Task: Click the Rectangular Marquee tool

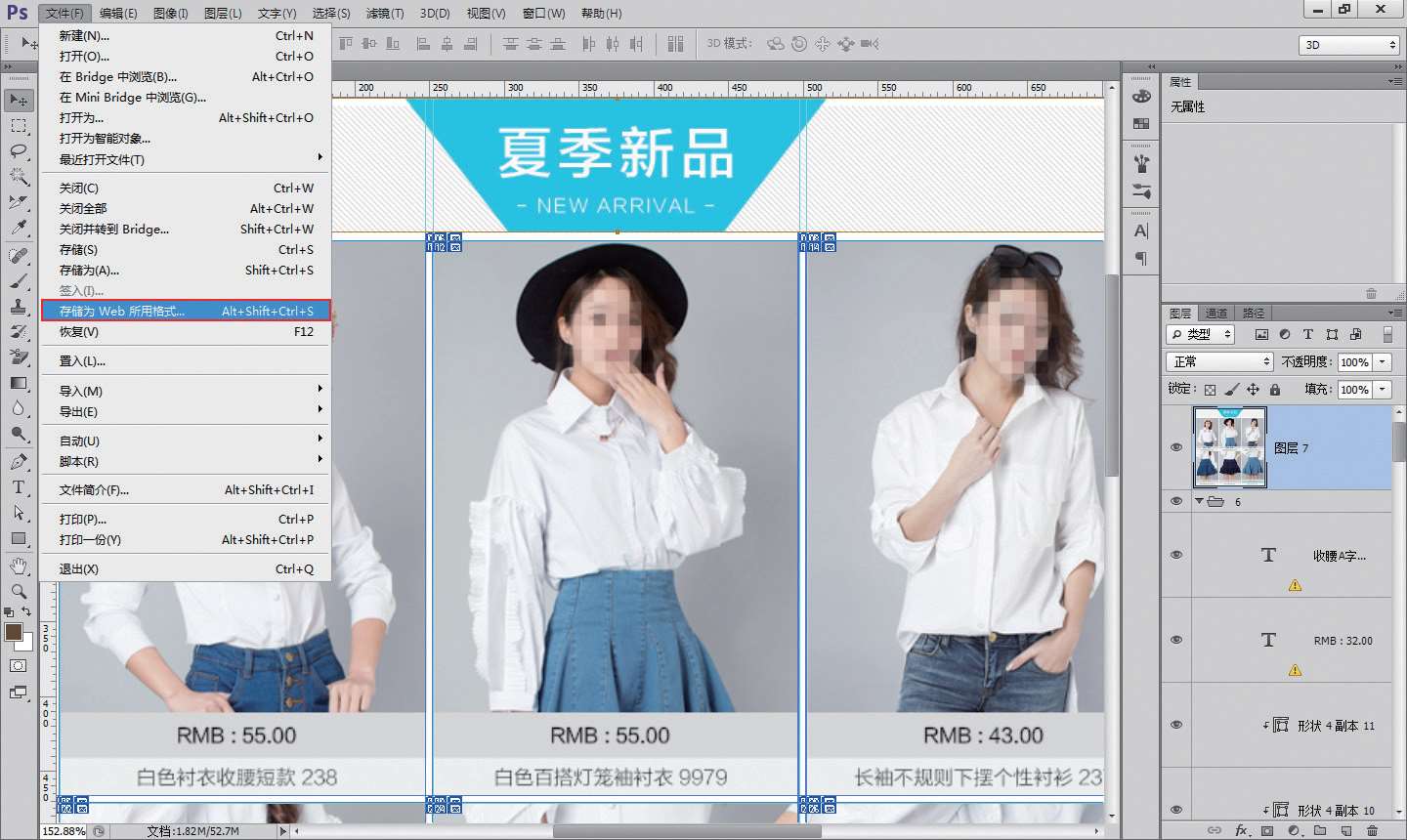Action: click(x=18, y=125)
